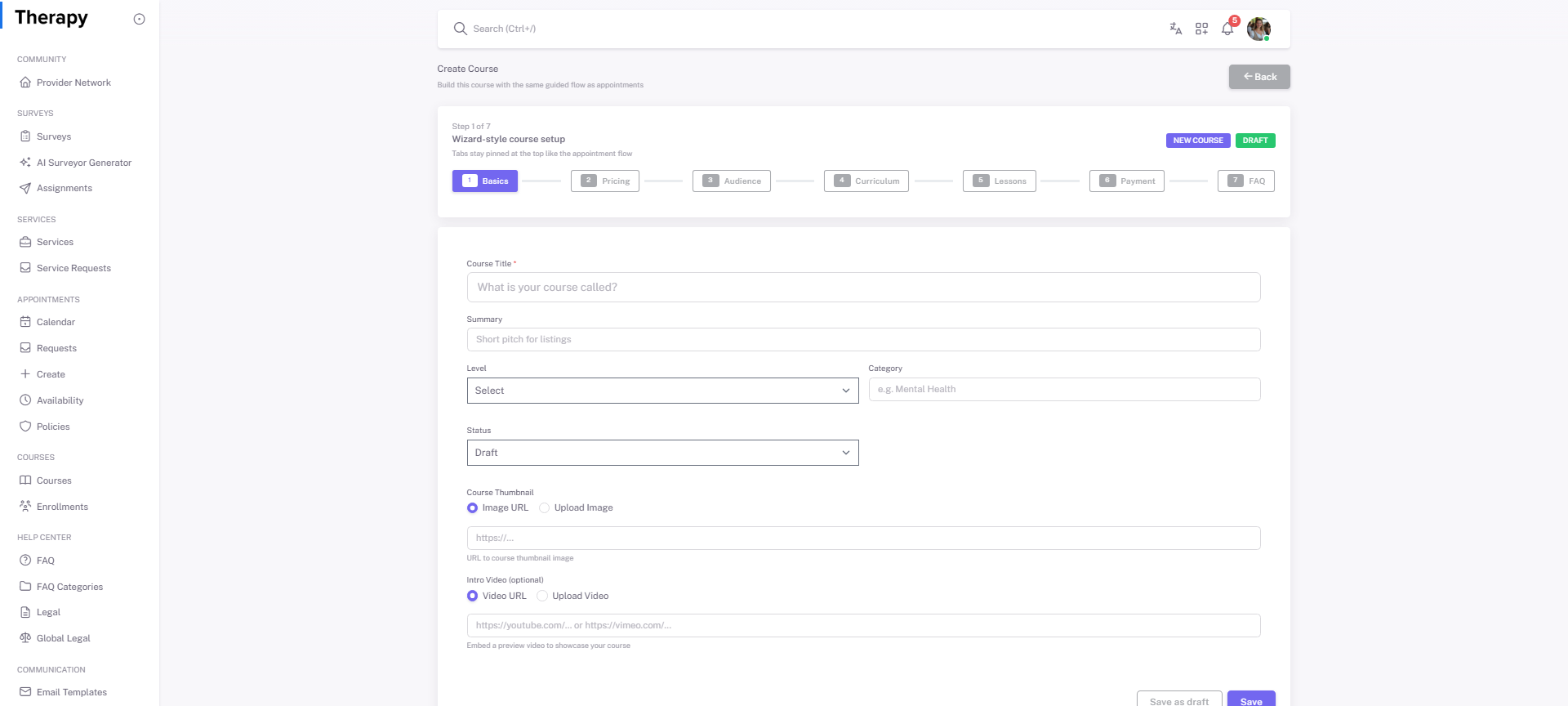Open the language translation icon
Image resolution: width=1568 pixels, height=706 pixels.
pyautogui.click(x=1175, y=29)
